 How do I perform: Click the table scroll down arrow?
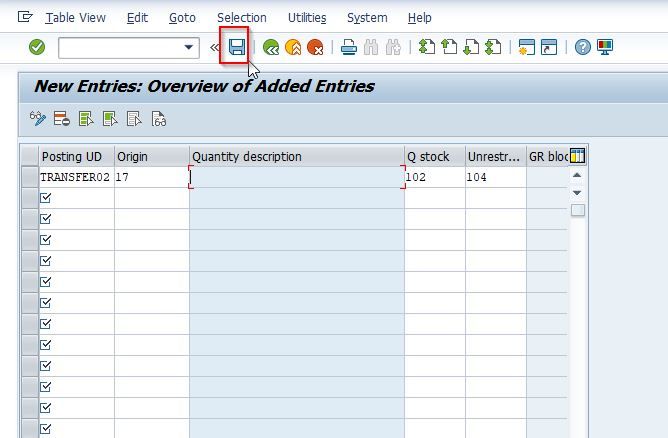(577, 193)
